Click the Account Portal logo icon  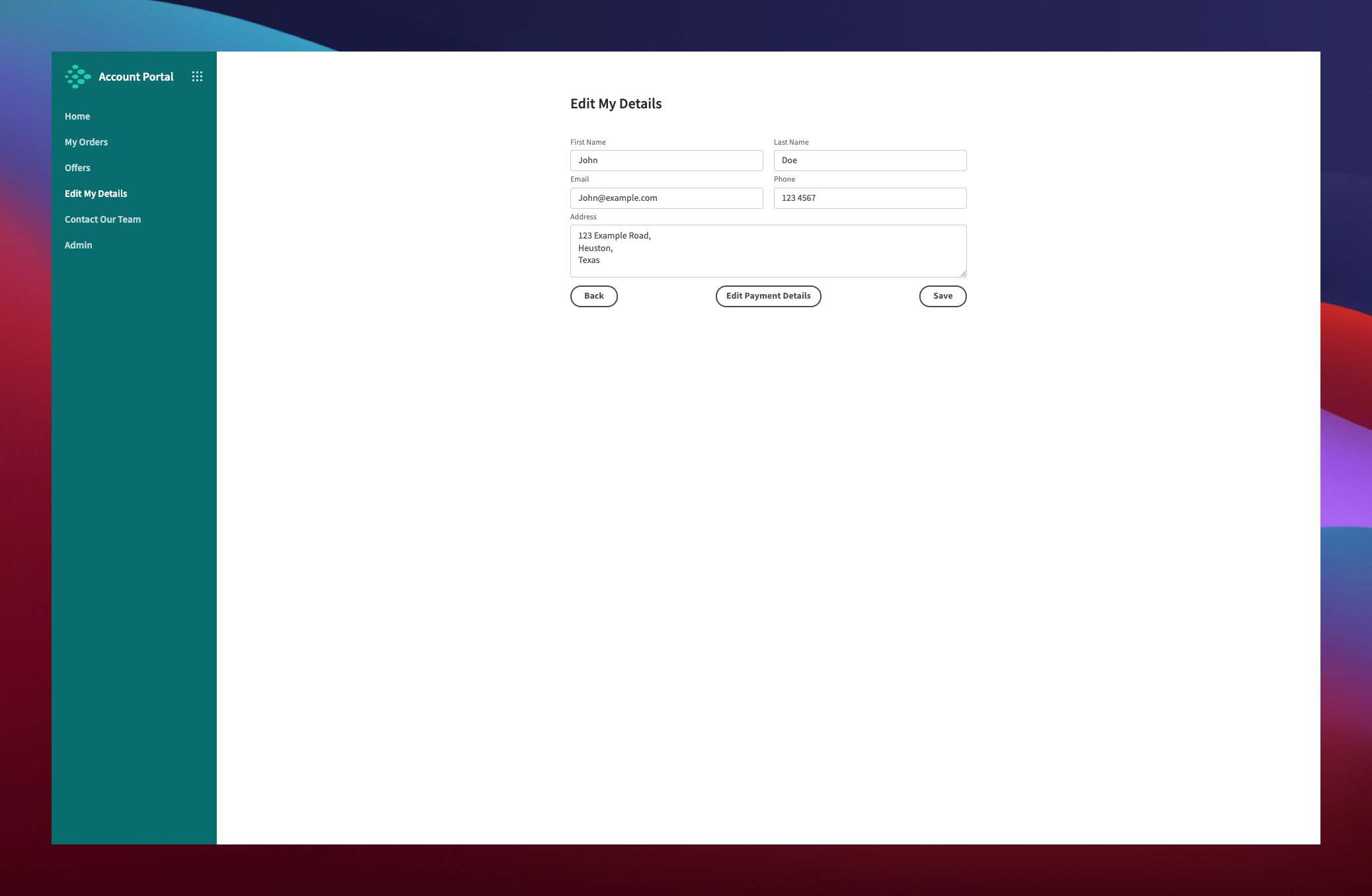(78, 76)
